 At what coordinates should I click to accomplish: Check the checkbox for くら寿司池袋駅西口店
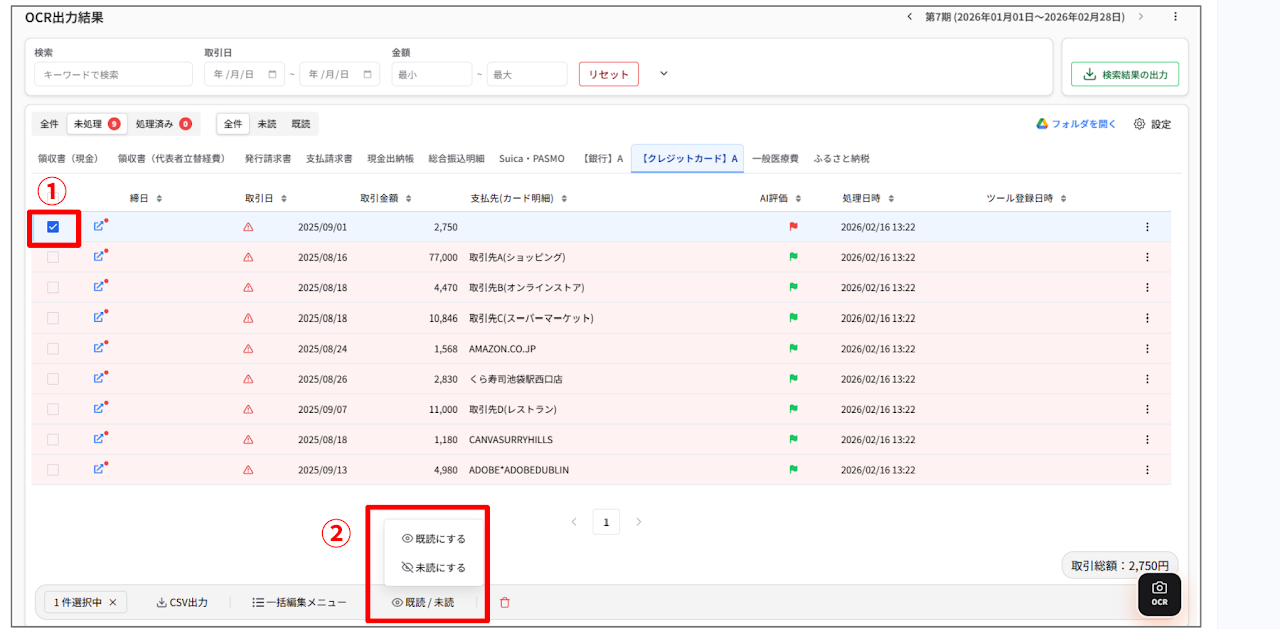[x=53, y=379]
